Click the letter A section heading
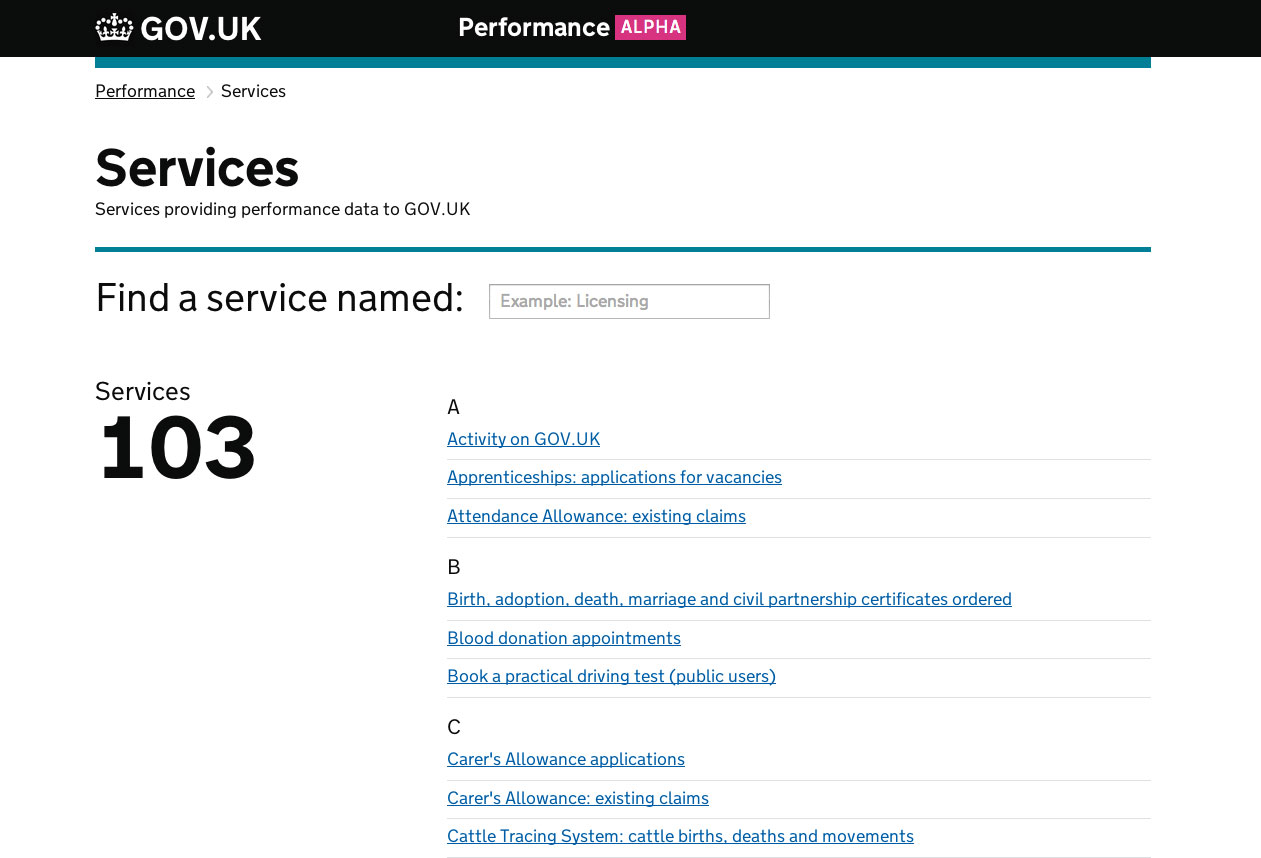 click(x=453, y=407)
